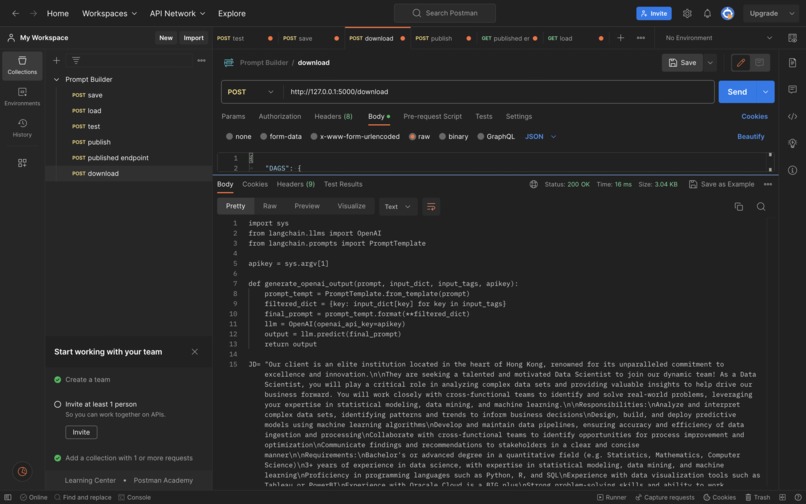Collapse the Prompt Builder collection
This screenshot has height=504, width=806.
[57, 79]
